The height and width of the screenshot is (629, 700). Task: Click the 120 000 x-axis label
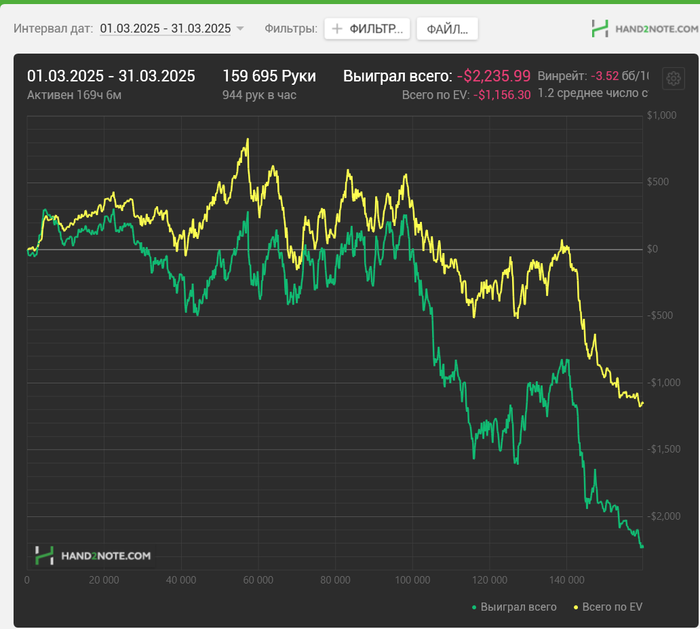pos(490,580)
